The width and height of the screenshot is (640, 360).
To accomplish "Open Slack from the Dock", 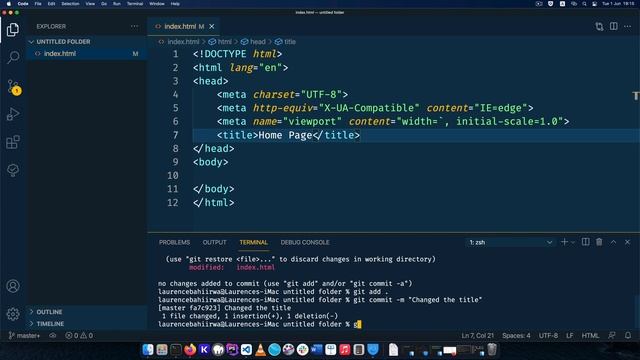I will click(x=302, y=350).
